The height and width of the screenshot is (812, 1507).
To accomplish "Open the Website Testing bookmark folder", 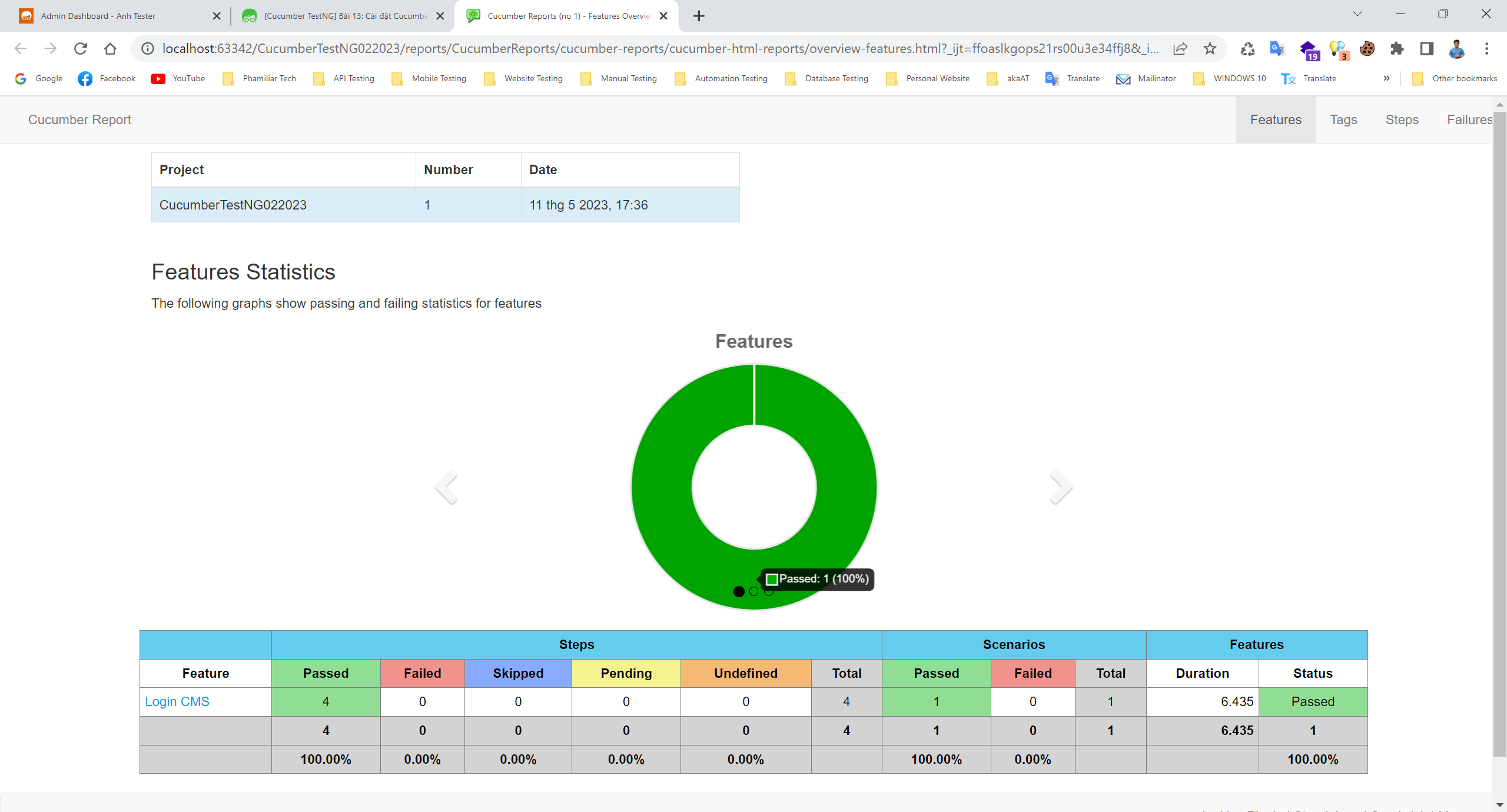I will 523,78.
